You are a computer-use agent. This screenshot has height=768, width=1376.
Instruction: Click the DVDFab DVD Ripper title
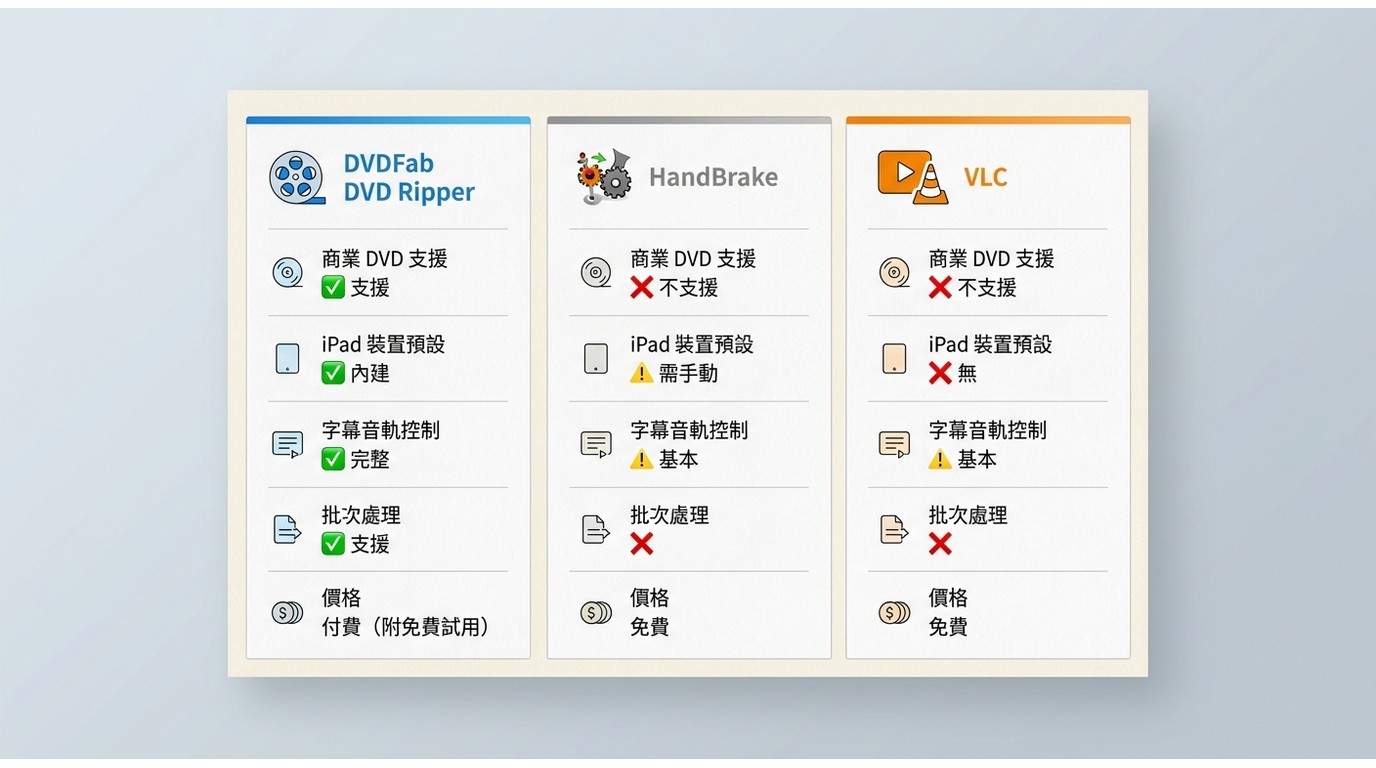pyautogui.click(x=409, y=178)
